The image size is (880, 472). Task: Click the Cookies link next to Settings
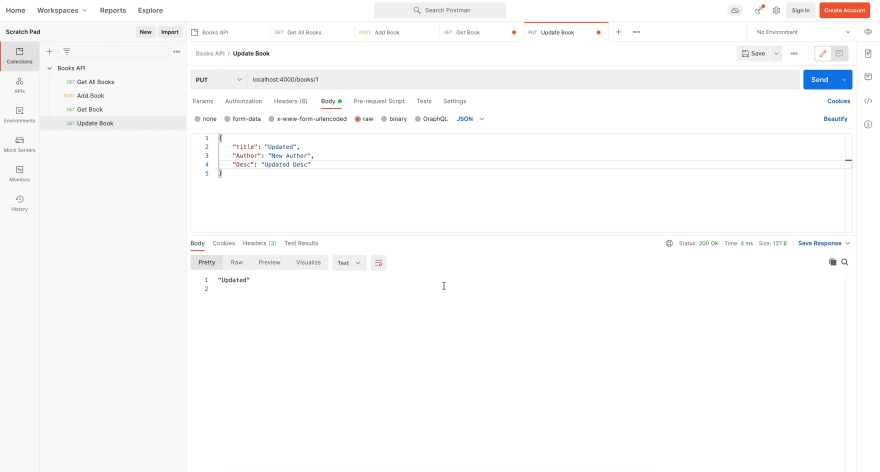tap(838, 101)
